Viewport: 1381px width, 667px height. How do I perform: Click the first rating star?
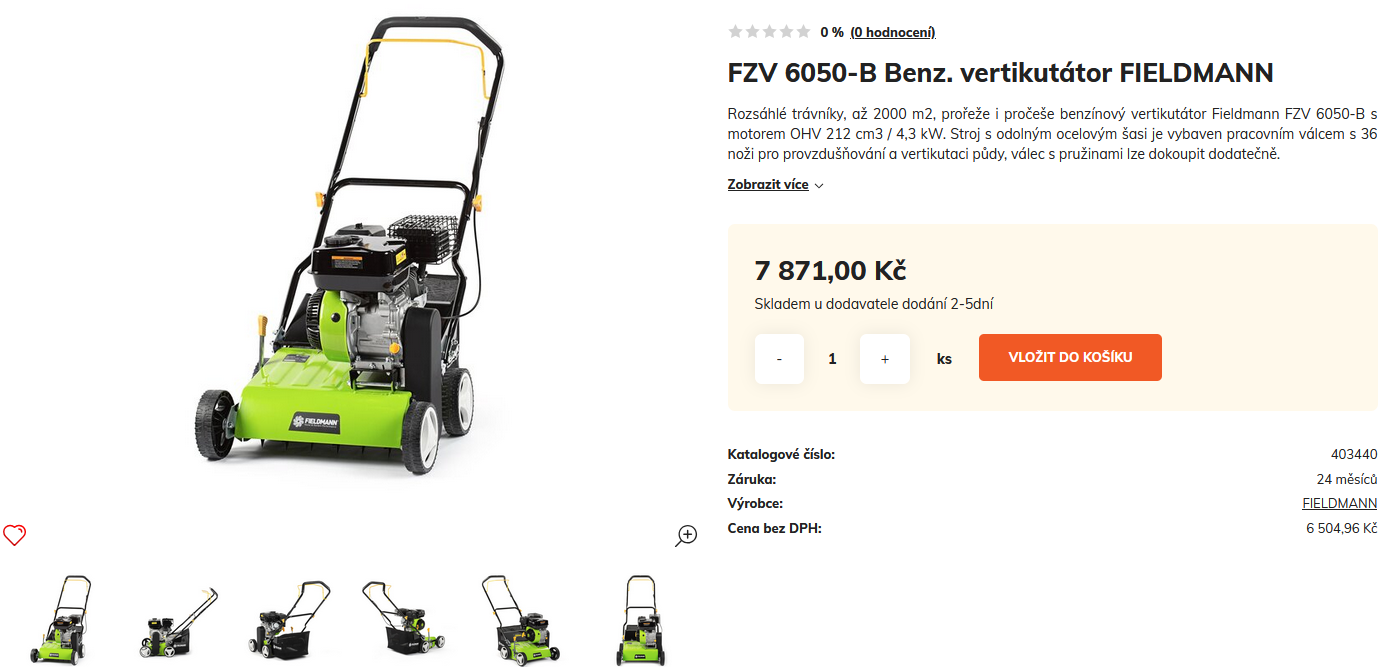pyautogui.click(x=736, y=32)
